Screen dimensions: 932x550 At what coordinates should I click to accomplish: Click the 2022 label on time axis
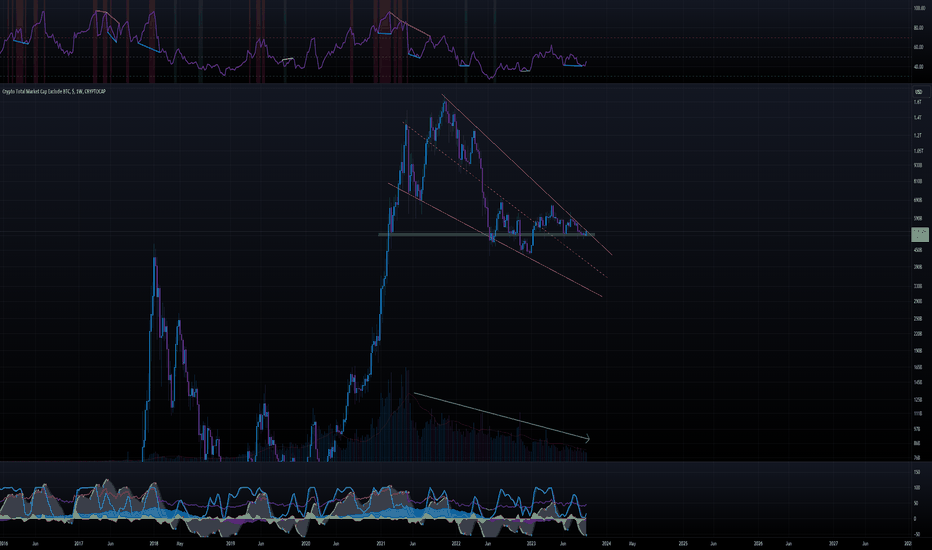[456, 543]
